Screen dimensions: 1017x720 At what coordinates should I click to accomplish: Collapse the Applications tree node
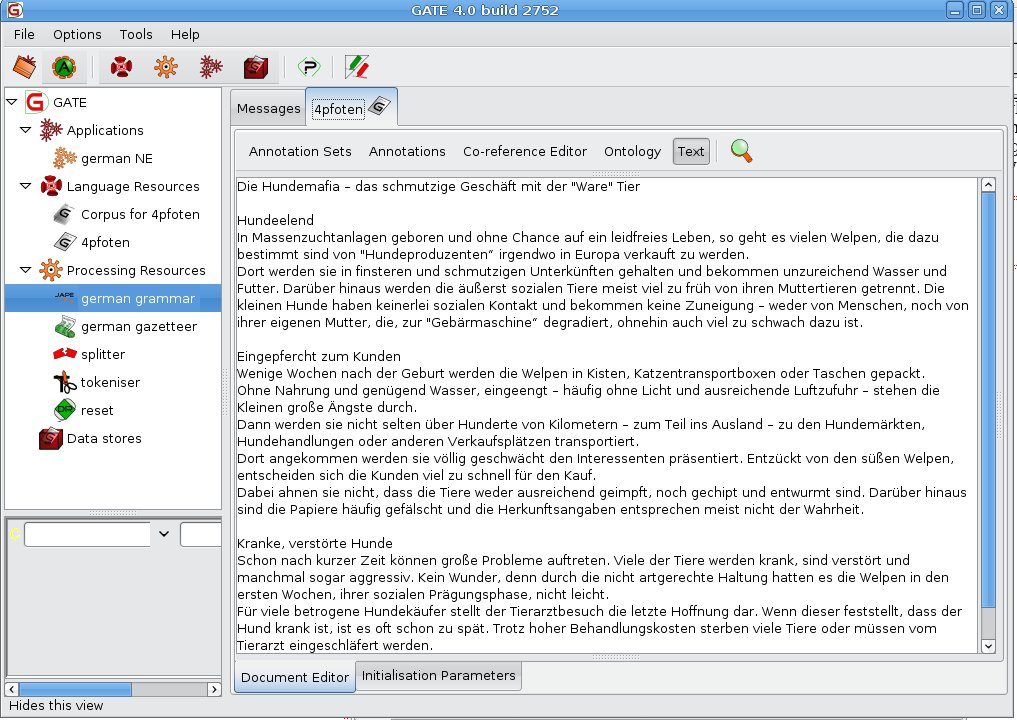pyautogui.click(x=25, y=130)
